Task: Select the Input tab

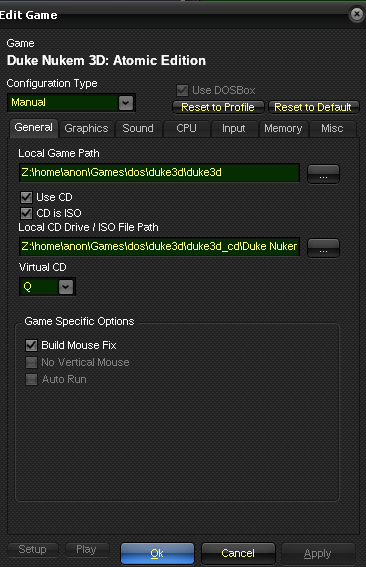Action: (x=234, y=129)
